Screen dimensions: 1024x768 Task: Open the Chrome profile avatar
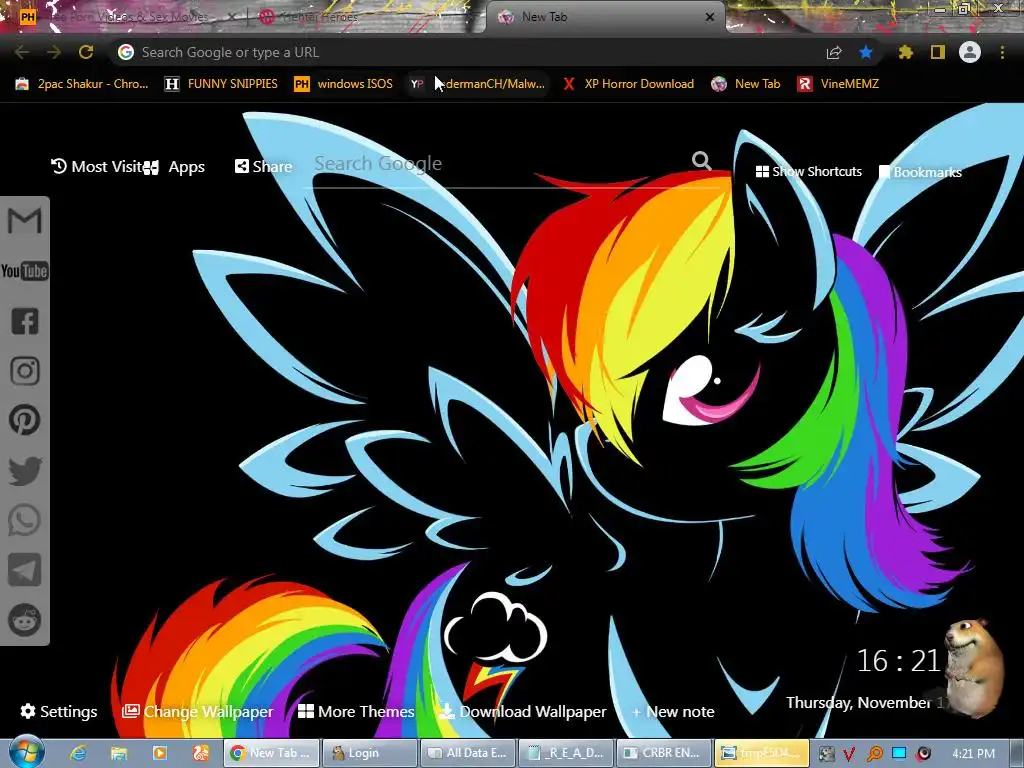click(970, 52)
